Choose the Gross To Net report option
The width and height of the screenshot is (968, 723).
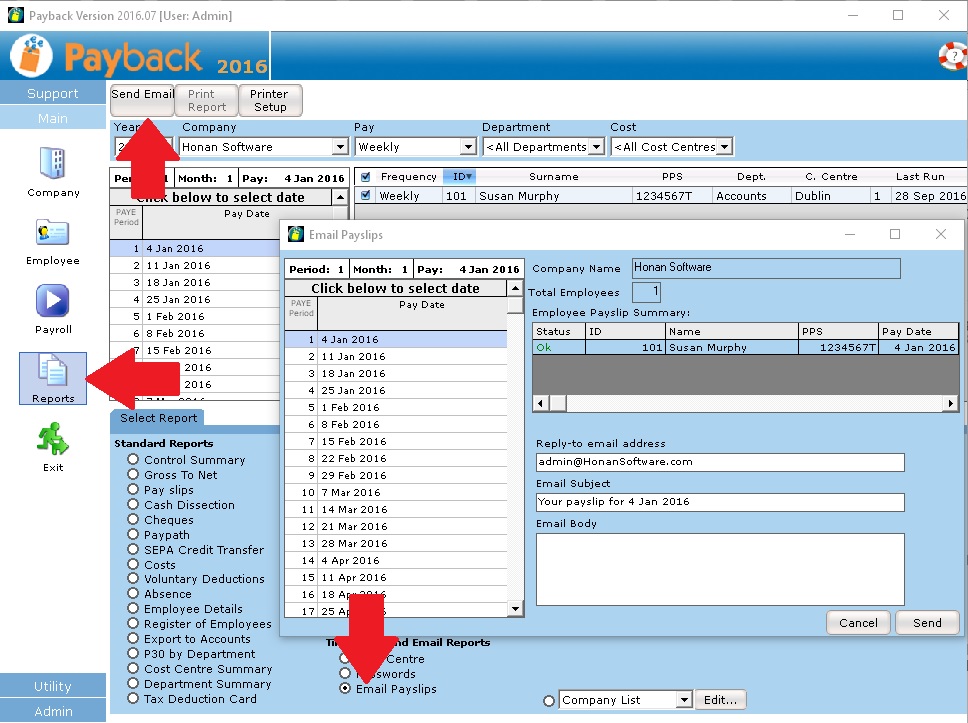click(x=133, y=475)
